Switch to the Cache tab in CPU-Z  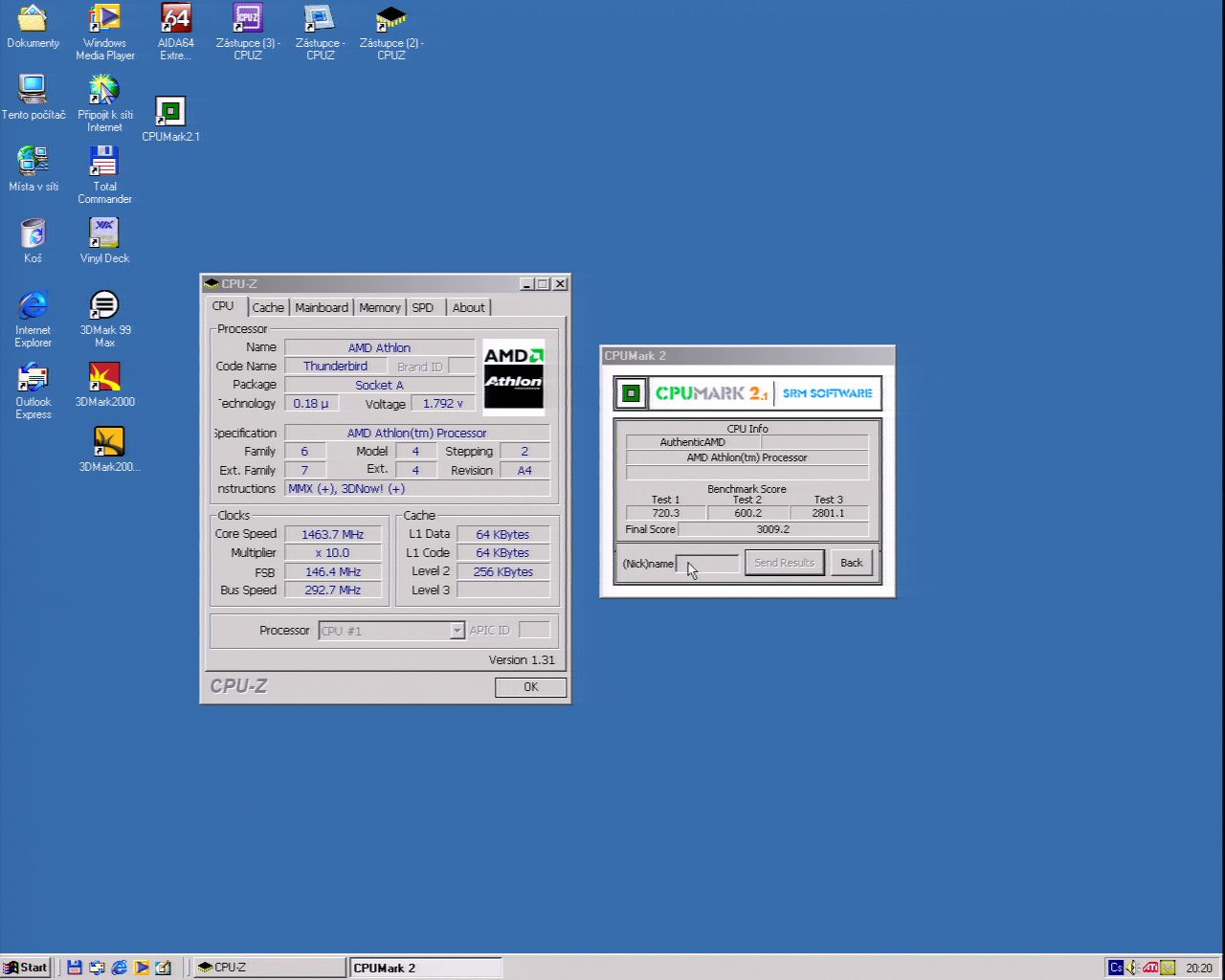268,307
